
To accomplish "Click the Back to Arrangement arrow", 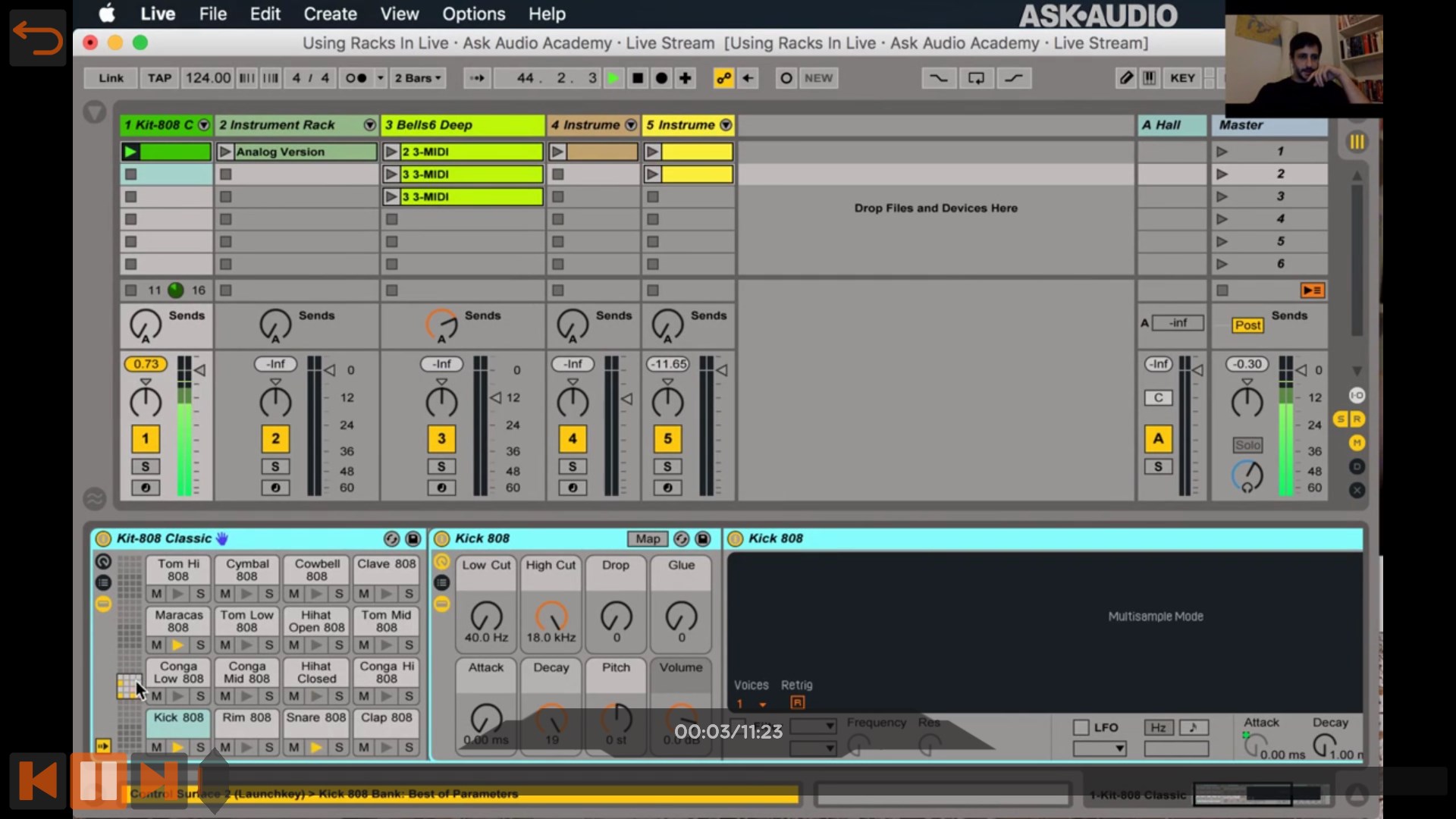I will [748, 78].
